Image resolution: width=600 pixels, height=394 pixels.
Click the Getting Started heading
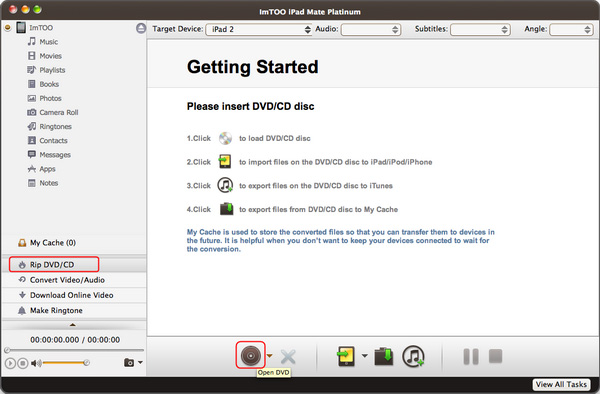click(x=253, y=67)
